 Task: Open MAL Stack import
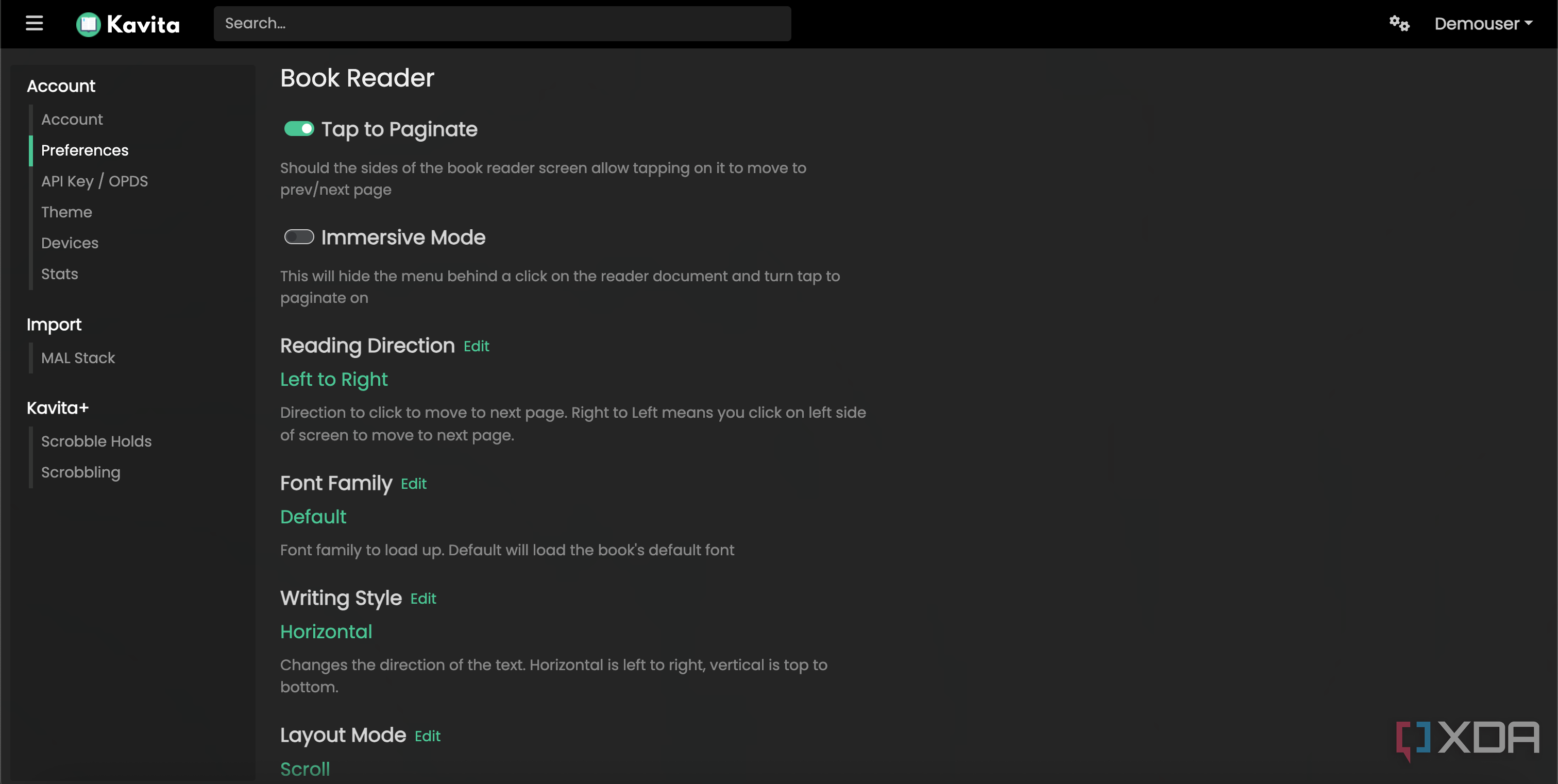coord(78,358)
